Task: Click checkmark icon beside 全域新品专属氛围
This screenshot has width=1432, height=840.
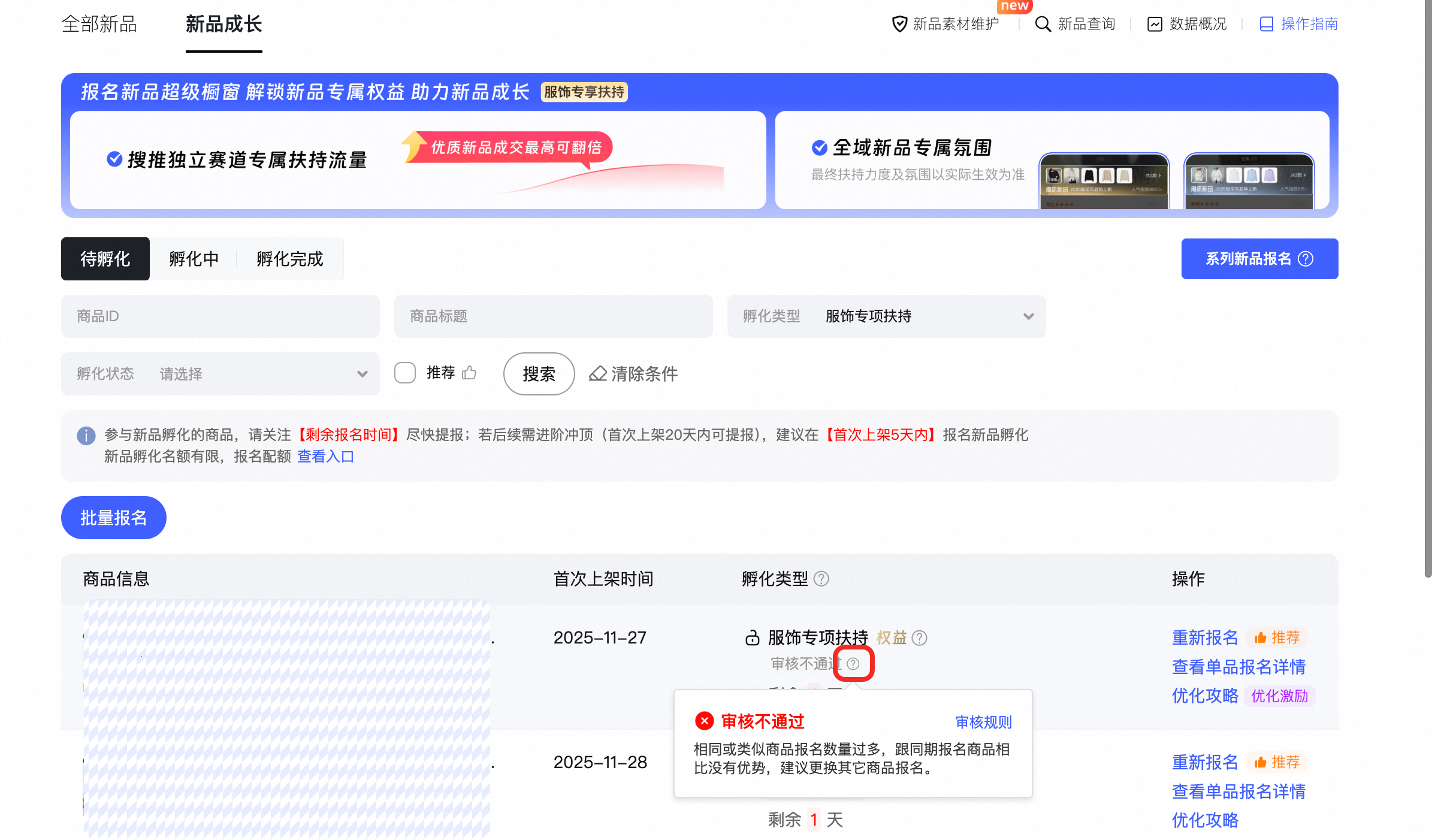Action: point(820,147)
